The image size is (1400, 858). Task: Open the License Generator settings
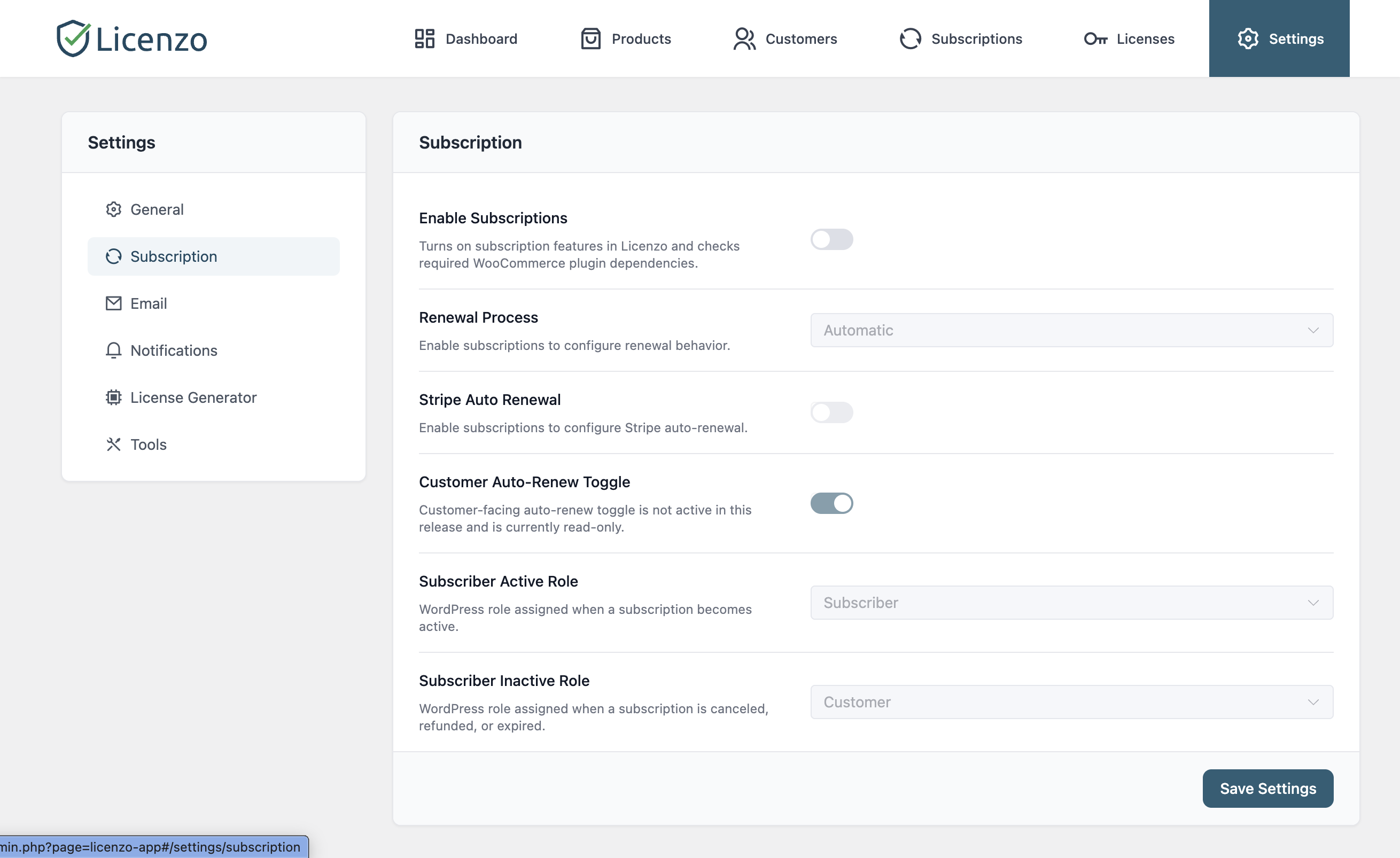[x=193, y=397]
